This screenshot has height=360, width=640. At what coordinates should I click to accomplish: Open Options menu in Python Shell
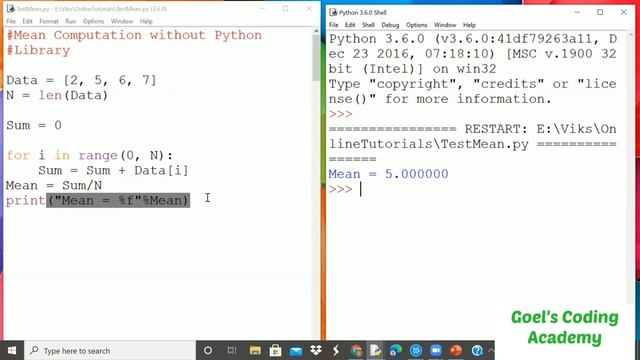416,25
